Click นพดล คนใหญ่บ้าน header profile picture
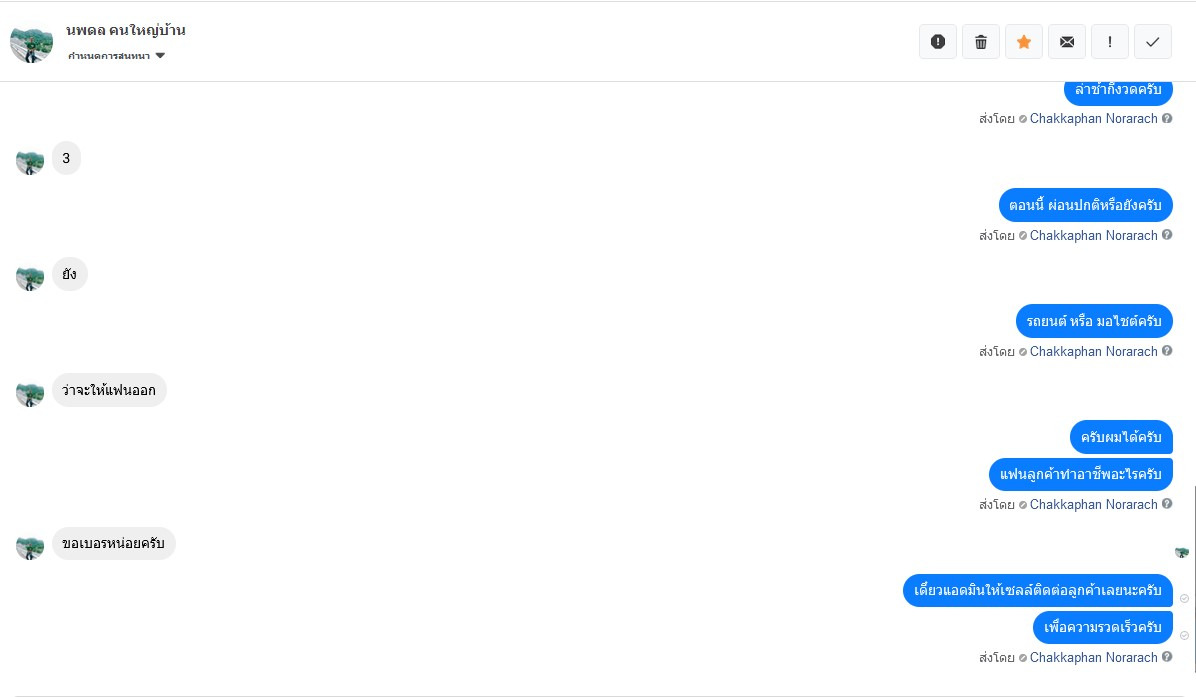Image resolution: width=1196 pixels, height=697 pixels. 31,42
